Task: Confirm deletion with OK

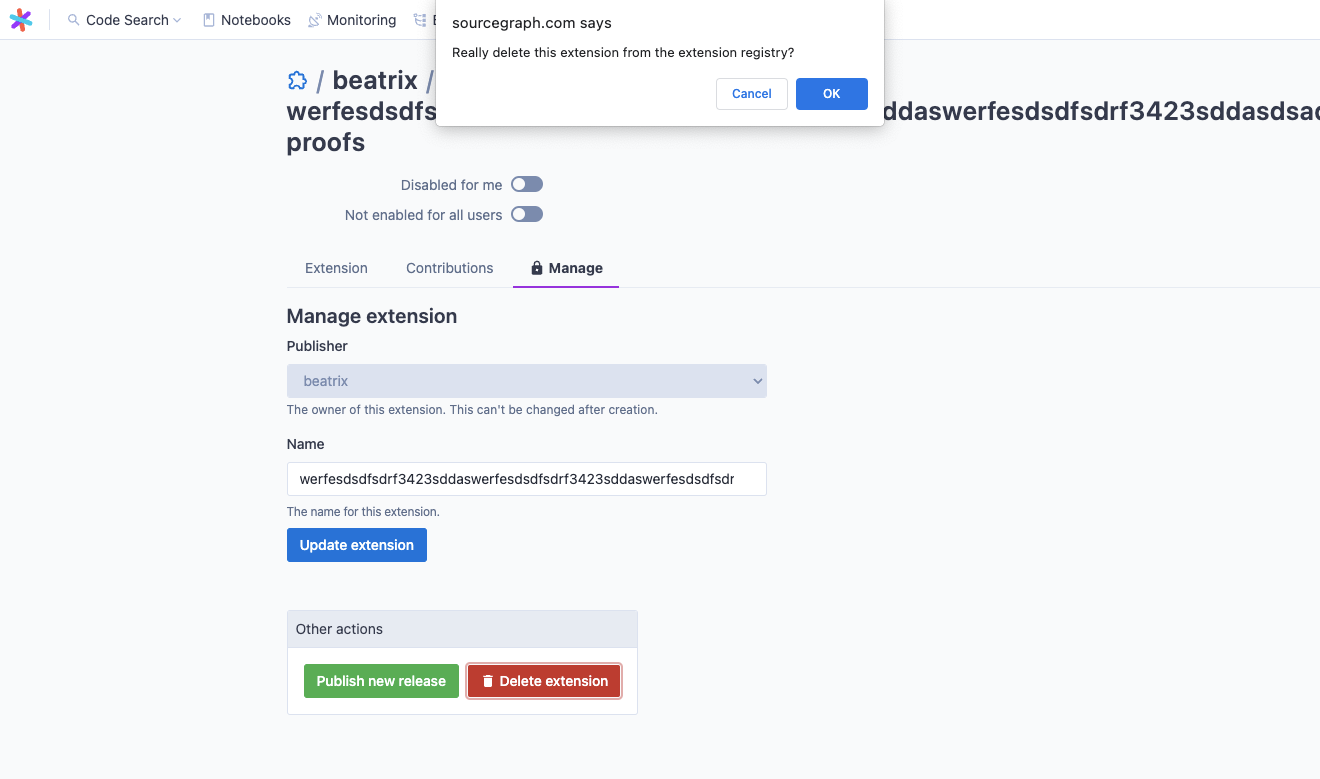Action: point(832,94)
